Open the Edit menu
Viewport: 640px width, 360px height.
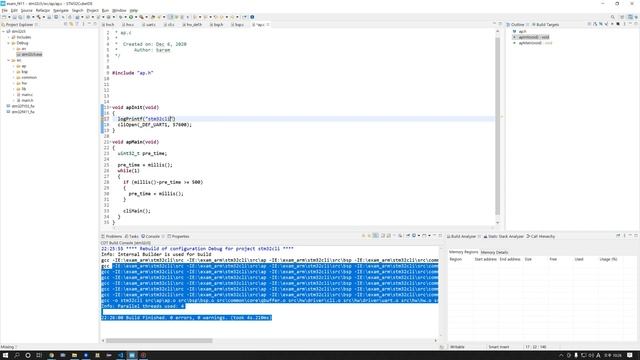[14, 10]
